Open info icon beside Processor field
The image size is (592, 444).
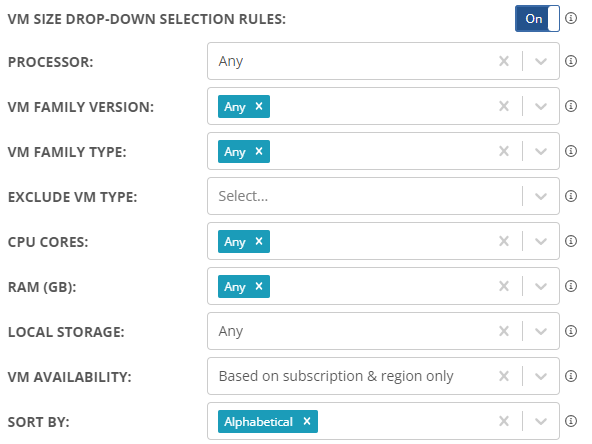coord(570,61)
